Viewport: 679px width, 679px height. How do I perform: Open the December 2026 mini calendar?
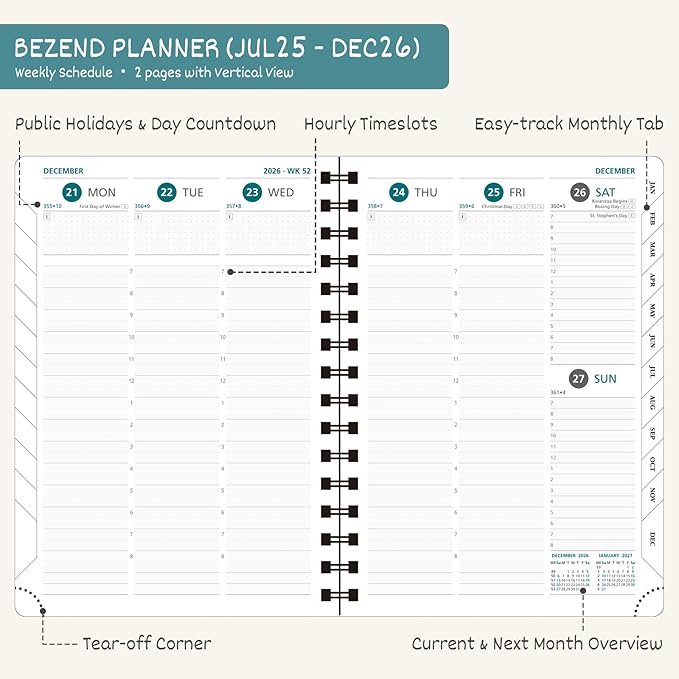click(570, 574)
